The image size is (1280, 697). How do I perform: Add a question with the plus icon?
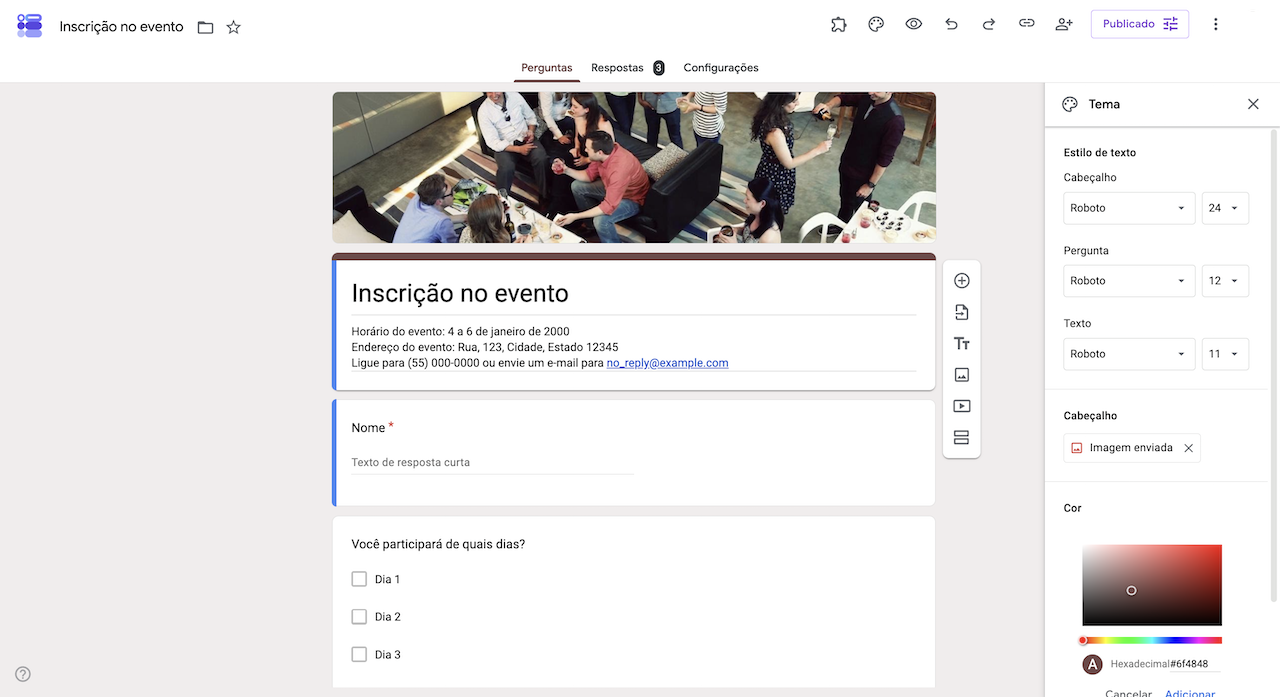(962, 281)
